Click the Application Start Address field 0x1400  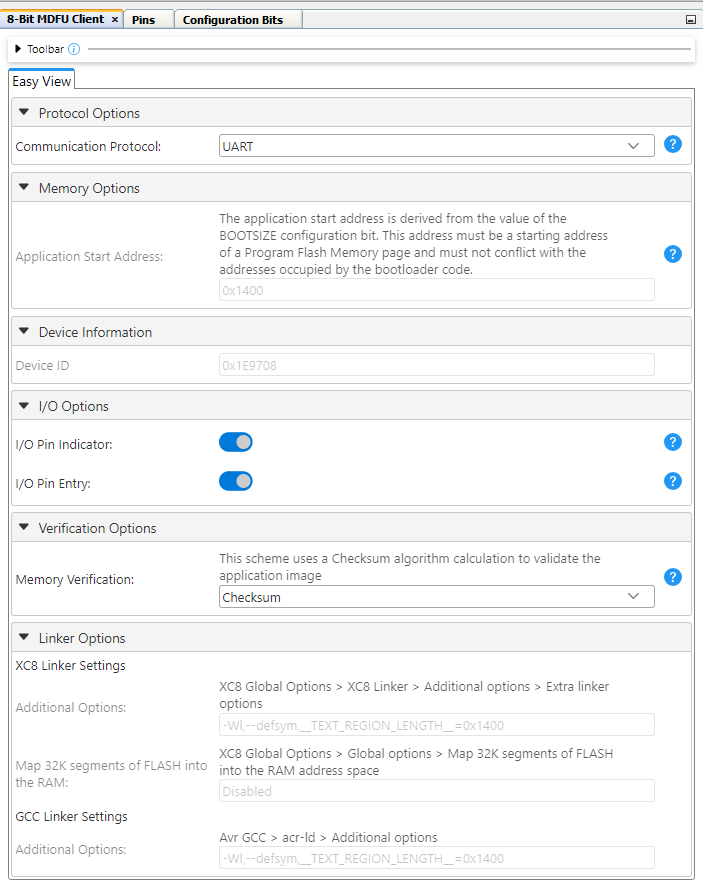coord(436,290)
